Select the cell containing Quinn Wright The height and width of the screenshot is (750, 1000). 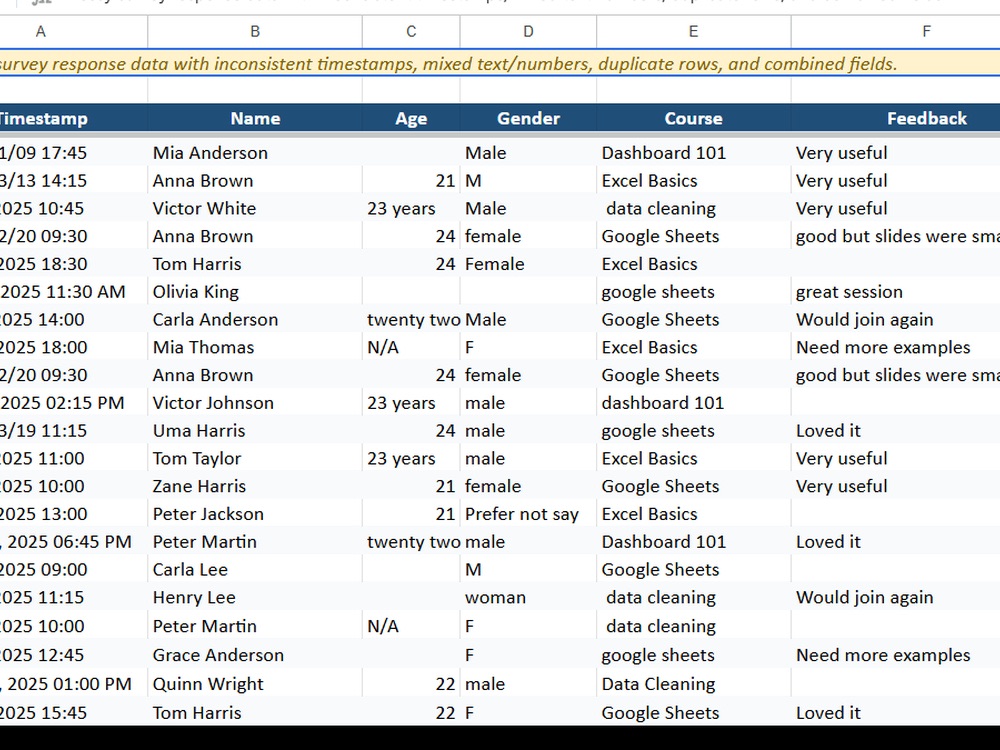[254, 684]
